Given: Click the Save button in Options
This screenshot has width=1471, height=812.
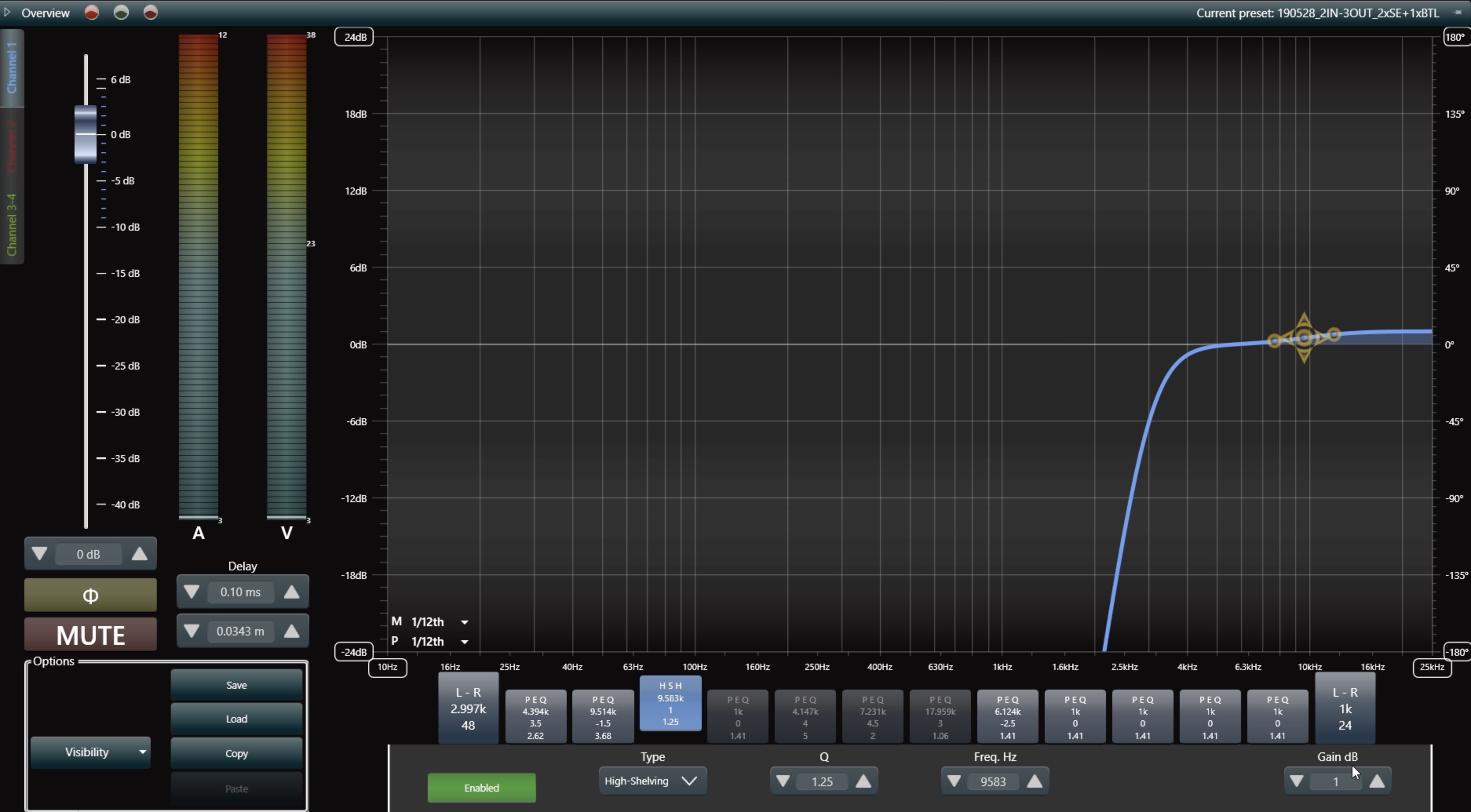Looking at the screenshot, I should (x=236, y=685).
